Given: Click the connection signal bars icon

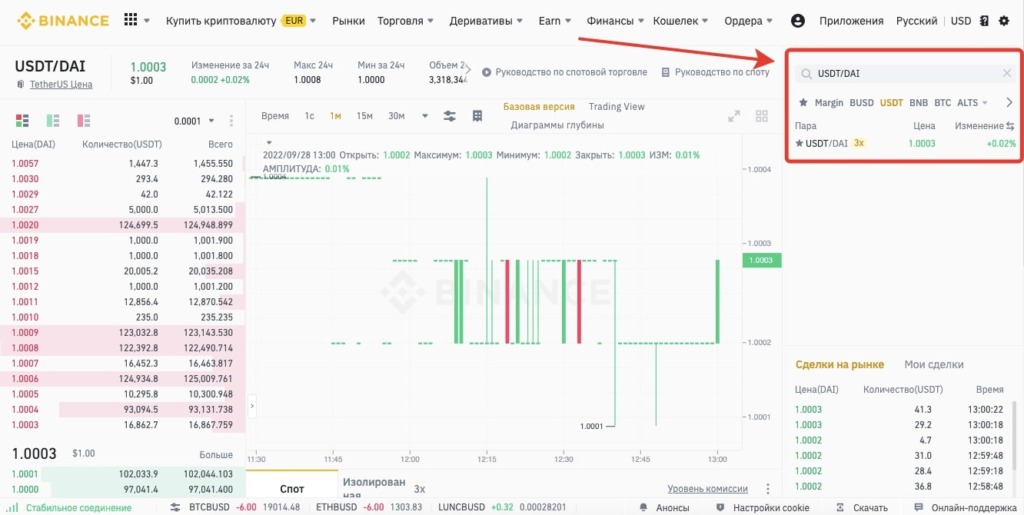Looking at the screenshot, I should coord(13,507).
